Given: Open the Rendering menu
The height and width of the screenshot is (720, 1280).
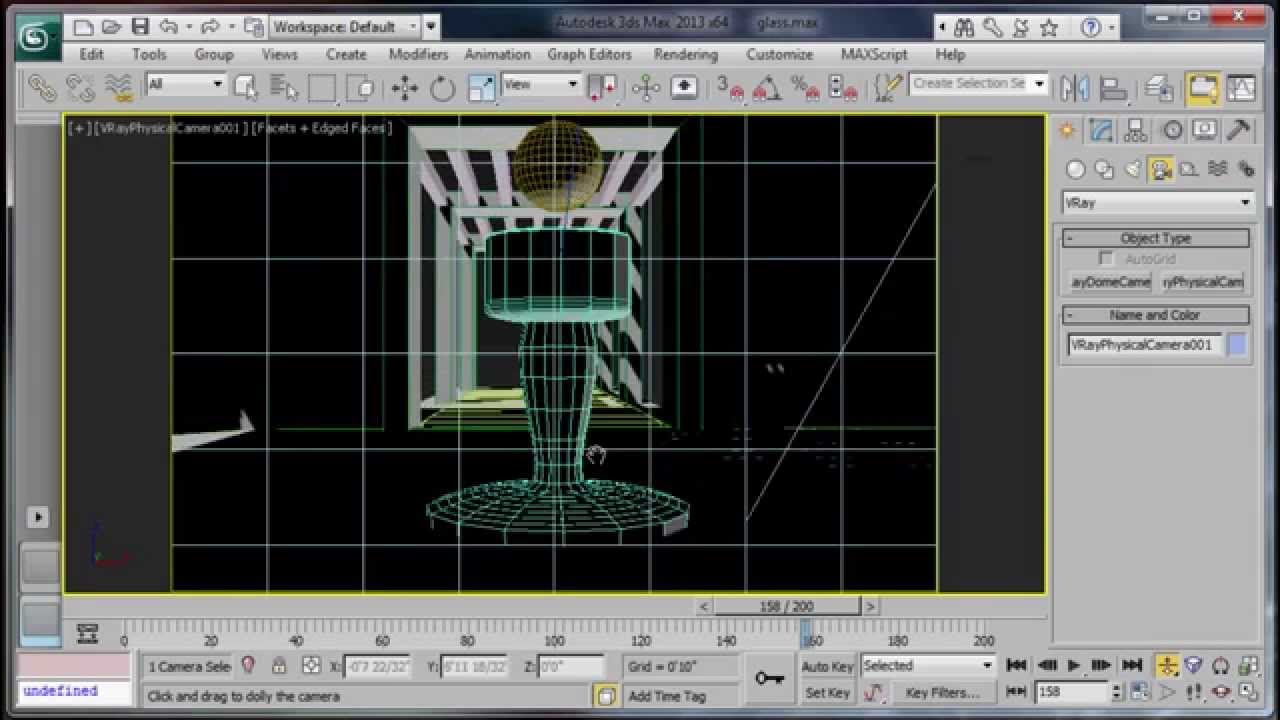Looking at the screenshot, I should 686,54.
